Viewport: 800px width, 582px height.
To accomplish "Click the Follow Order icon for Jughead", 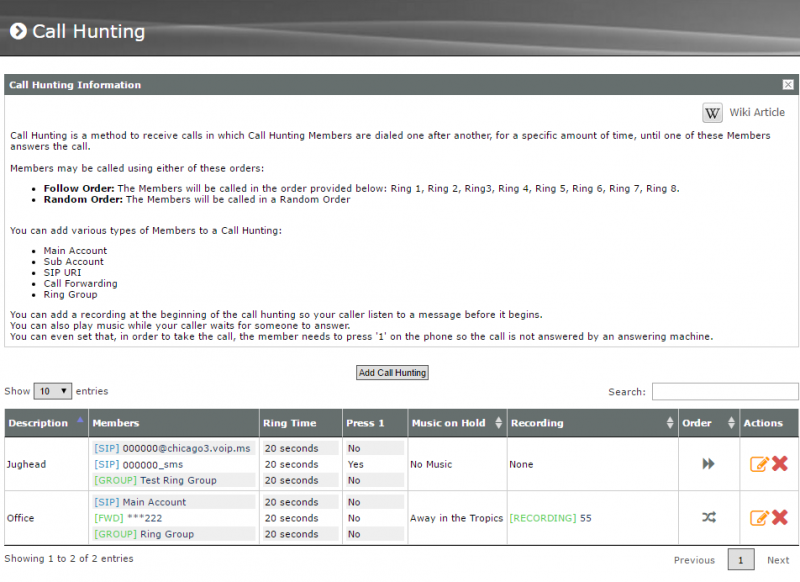I will [708, 464].
